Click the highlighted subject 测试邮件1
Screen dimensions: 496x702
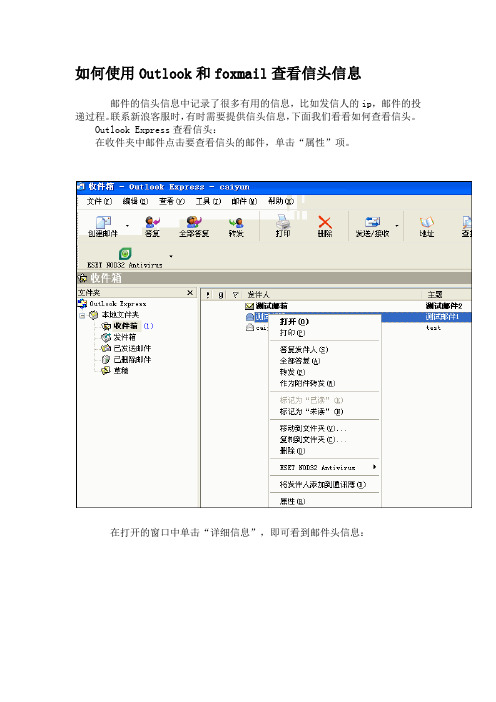(442, 317)
